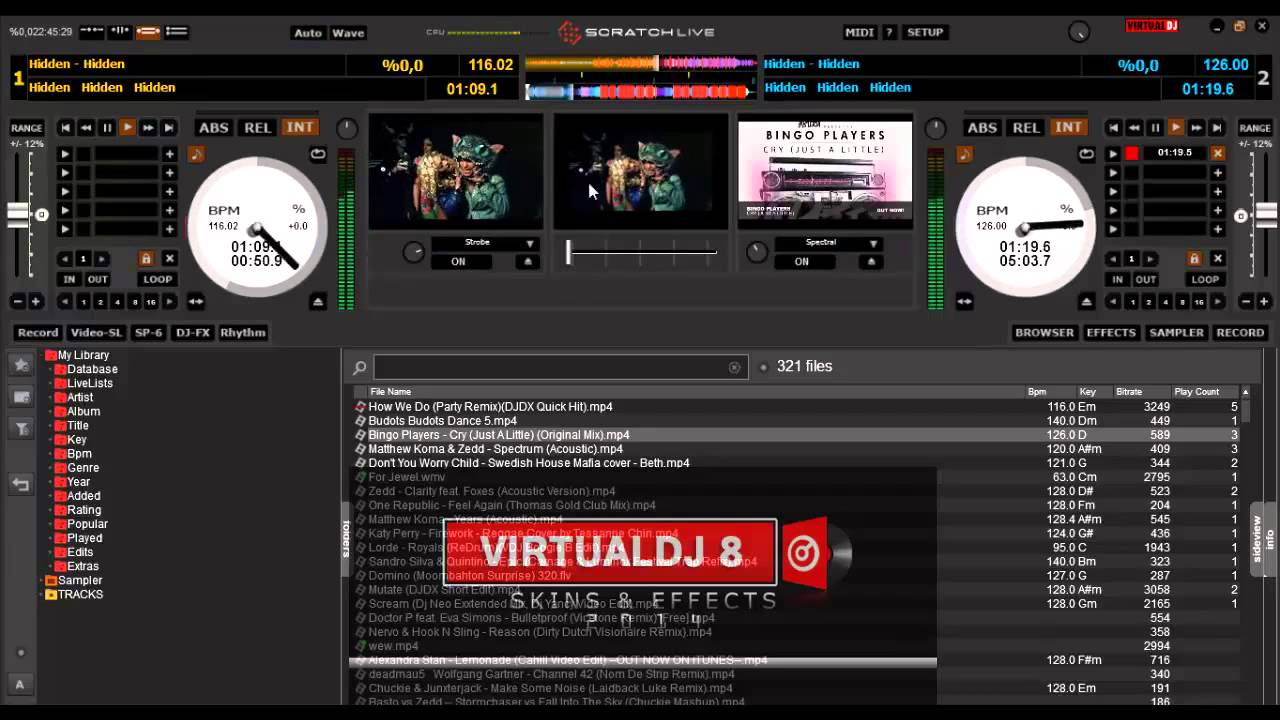1280x720 pixels.
Task: Click the search magnifier icon
Action: click(360, 367)
